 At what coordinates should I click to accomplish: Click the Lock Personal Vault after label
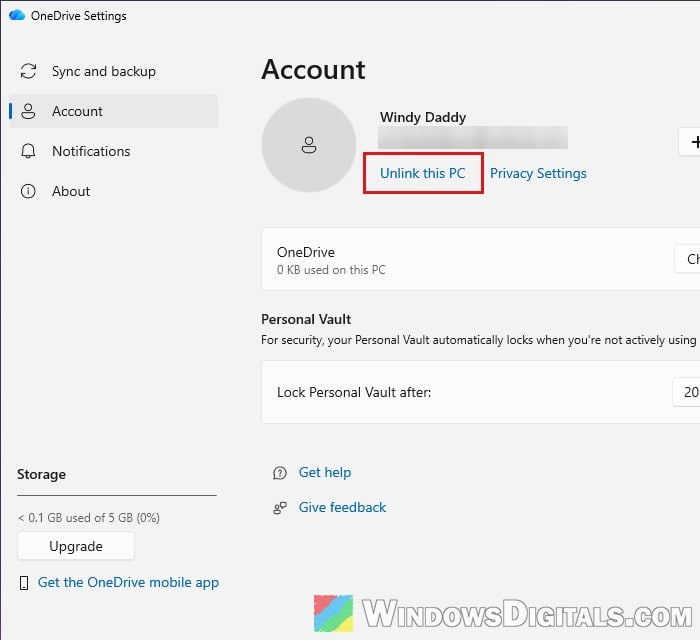click(354, 392)
